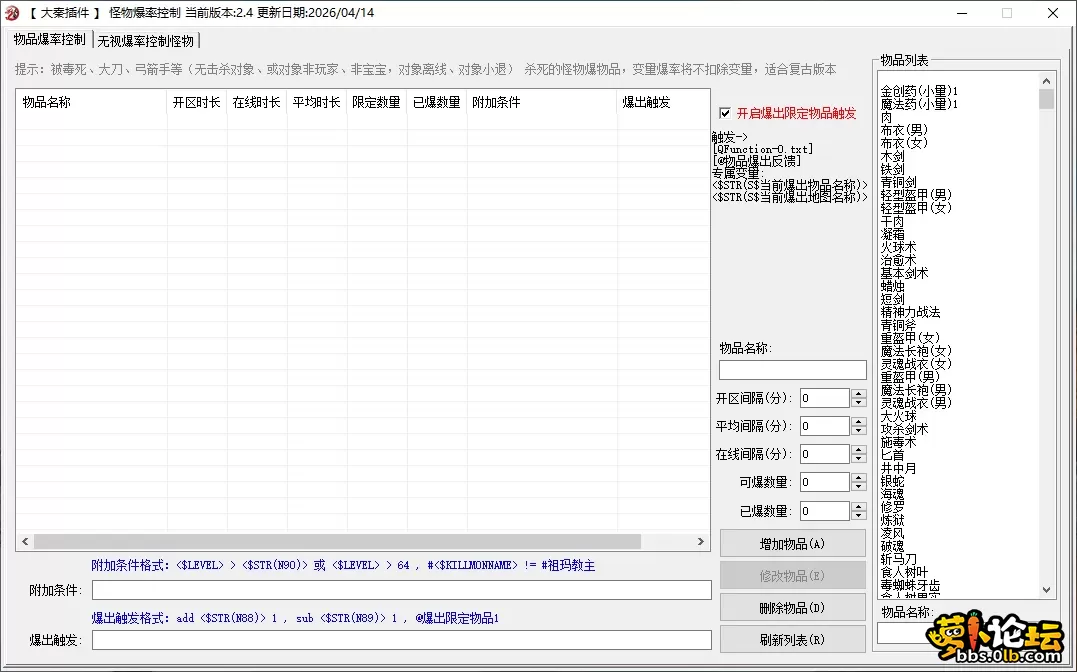Click into the 可爆数量 number field
Viewport: 1077px width, 672px height.
coord(825,482)
